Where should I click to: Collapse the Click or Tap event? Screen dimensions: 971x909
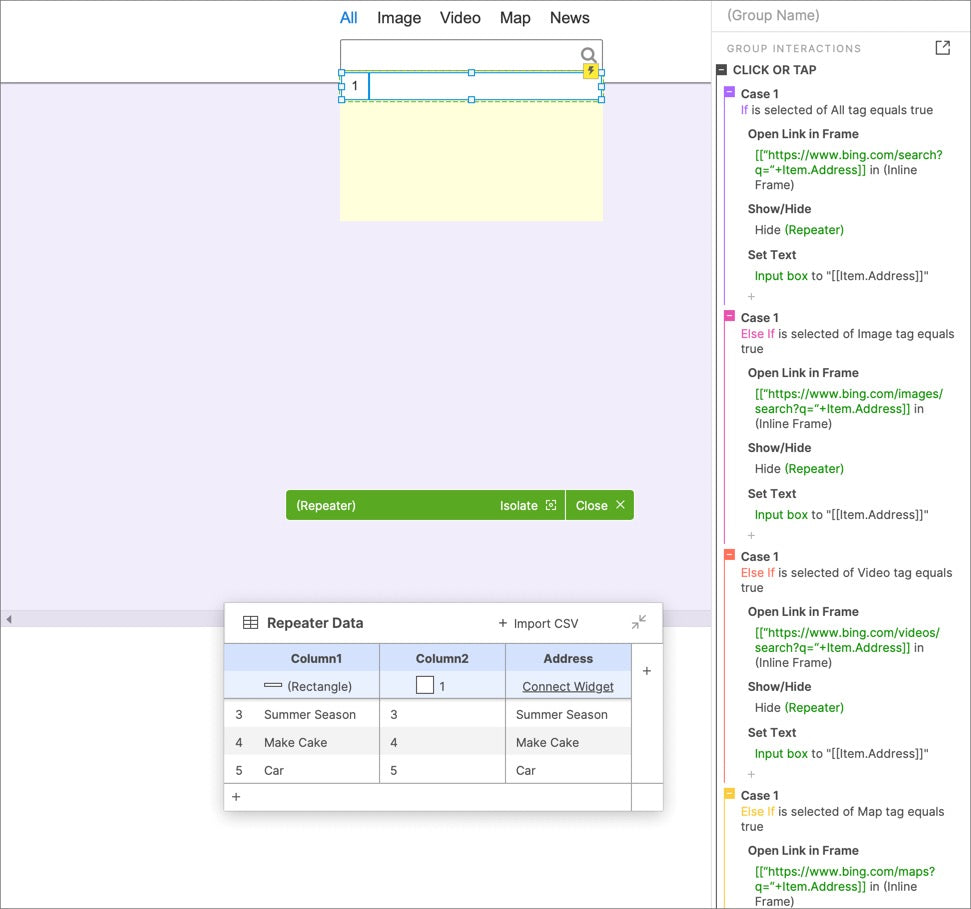click(x=721, y=70)
